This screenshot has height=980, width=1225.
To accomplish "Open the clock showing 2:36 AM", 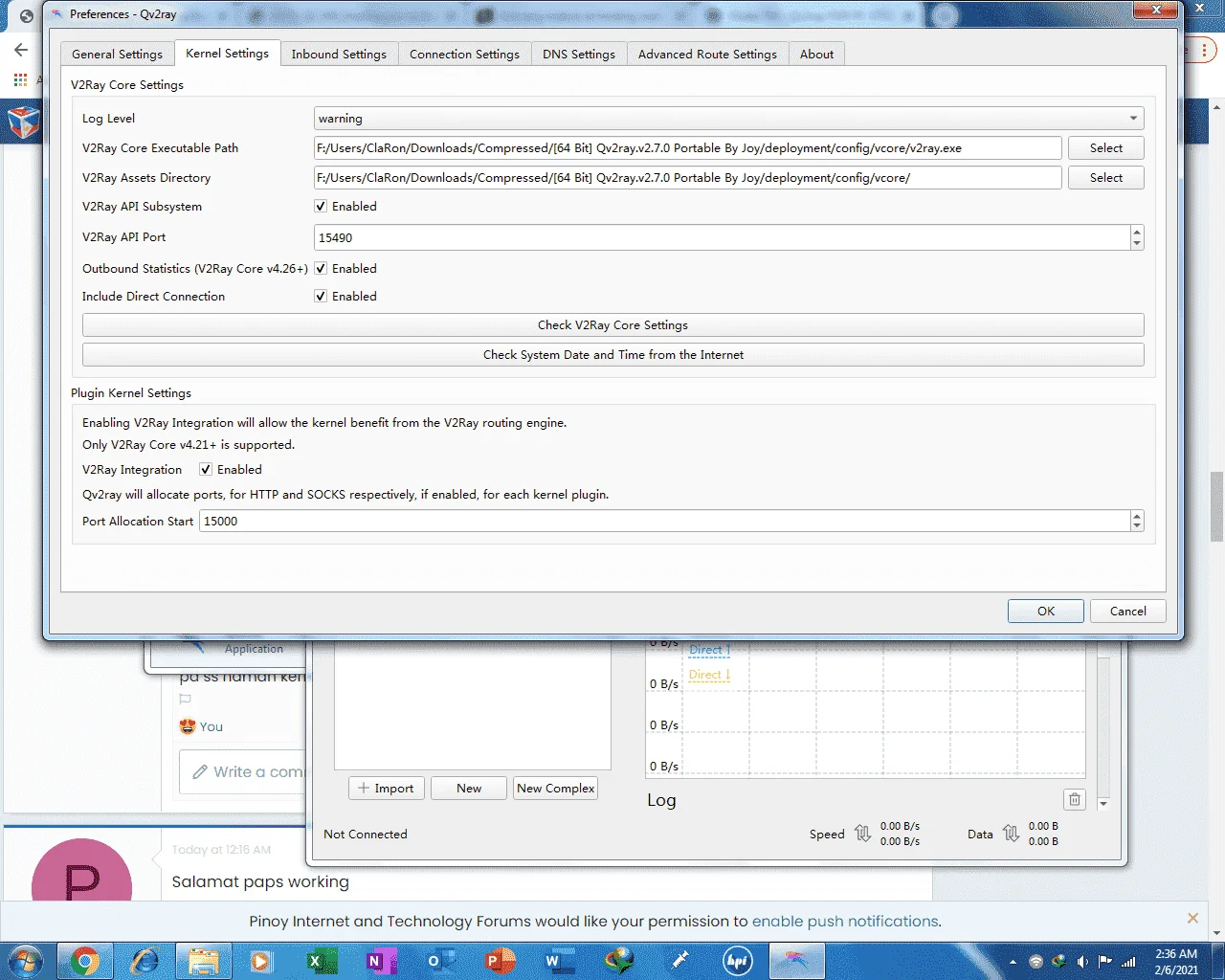I will pos(1176,962).
